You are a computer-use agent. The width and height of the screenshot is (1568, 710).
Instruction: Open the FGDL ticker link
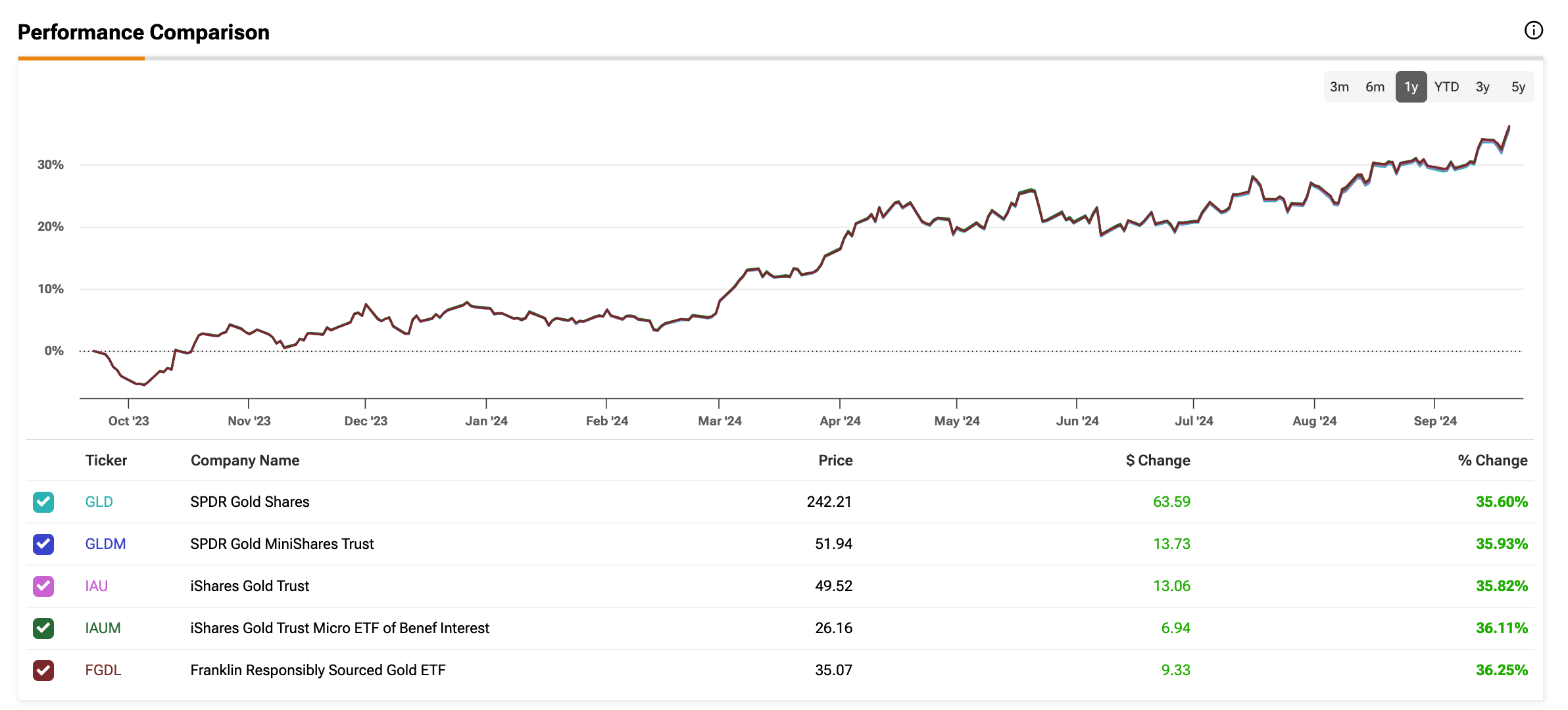click(x=103, y=670)
